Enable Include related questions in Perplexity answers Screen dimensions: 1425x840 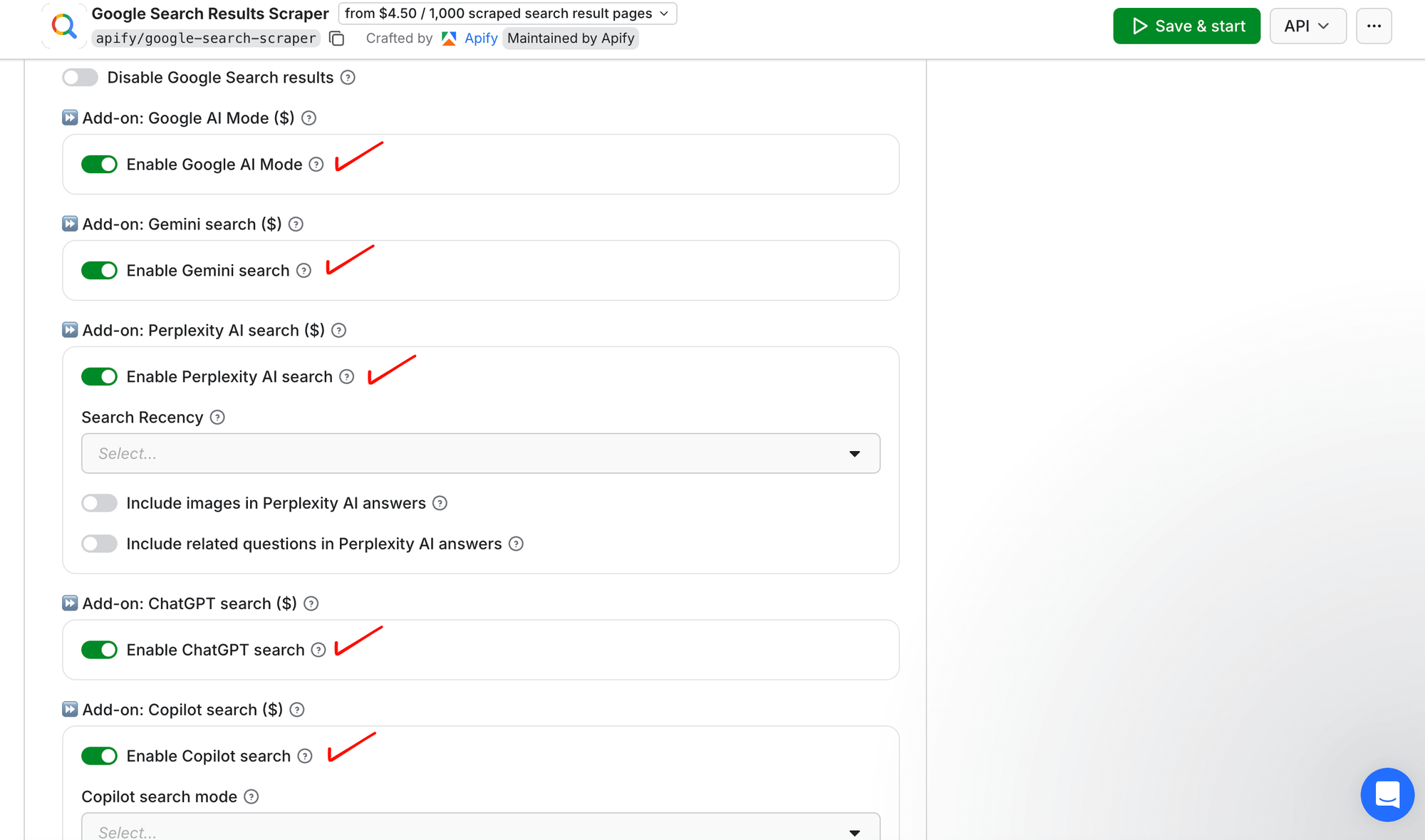99,544
